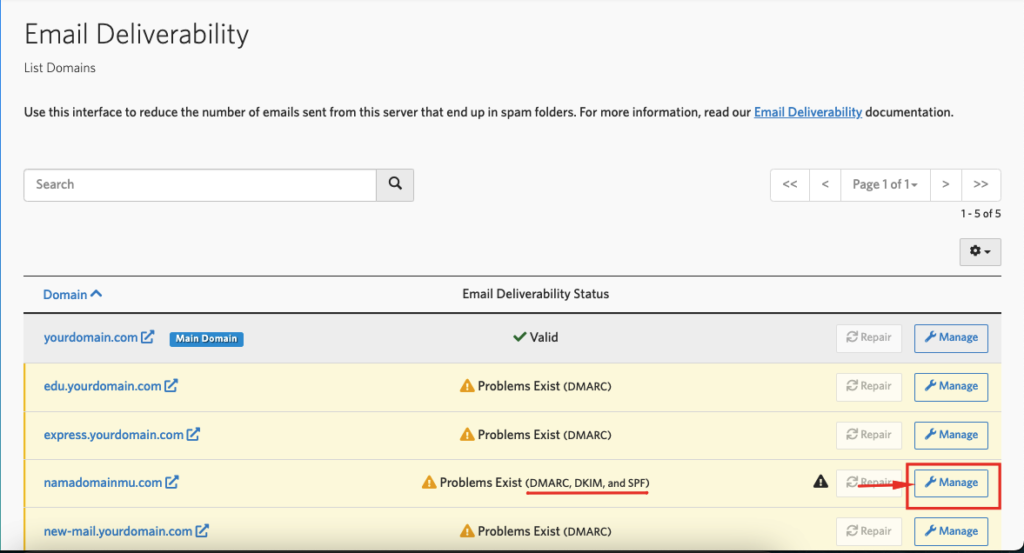Go to next page with > button
The image size is (1024, 553).
(x=945, y=185)
